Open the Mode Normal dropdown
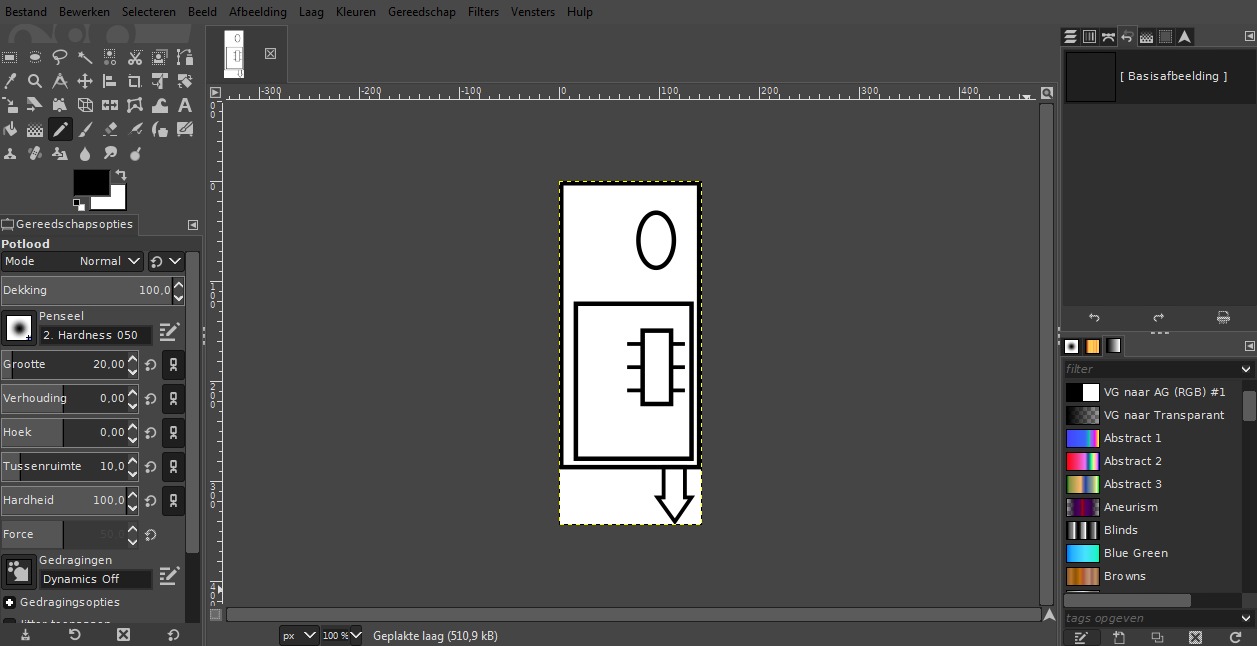Viewport: 1257px width, 646px height. coord(72,261)
